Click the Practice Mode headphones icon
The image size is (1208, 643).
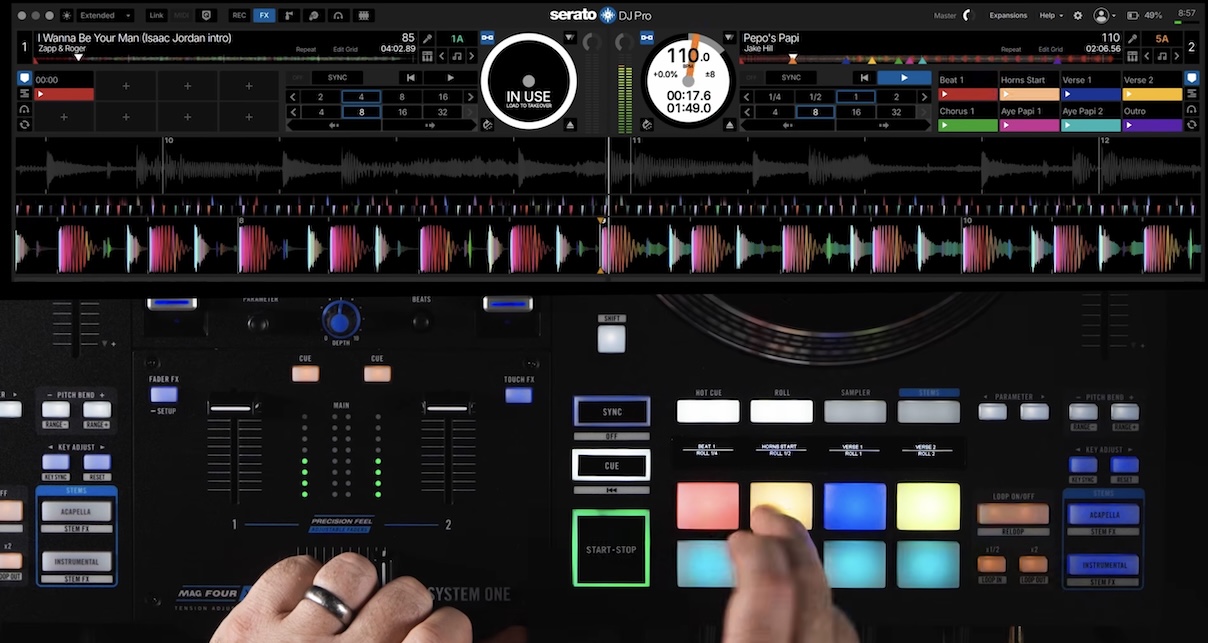[x=338, y=15]
